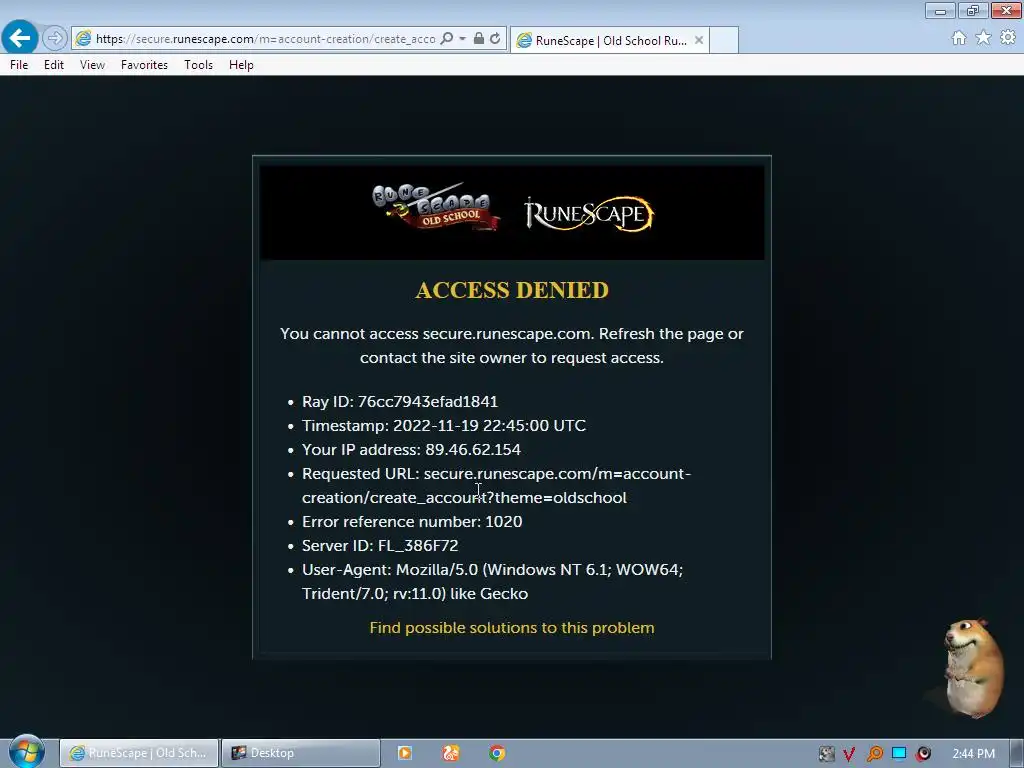Click Server ID FL_386F72 text
Screen dimensions: 1024x768
coord(380,546)
